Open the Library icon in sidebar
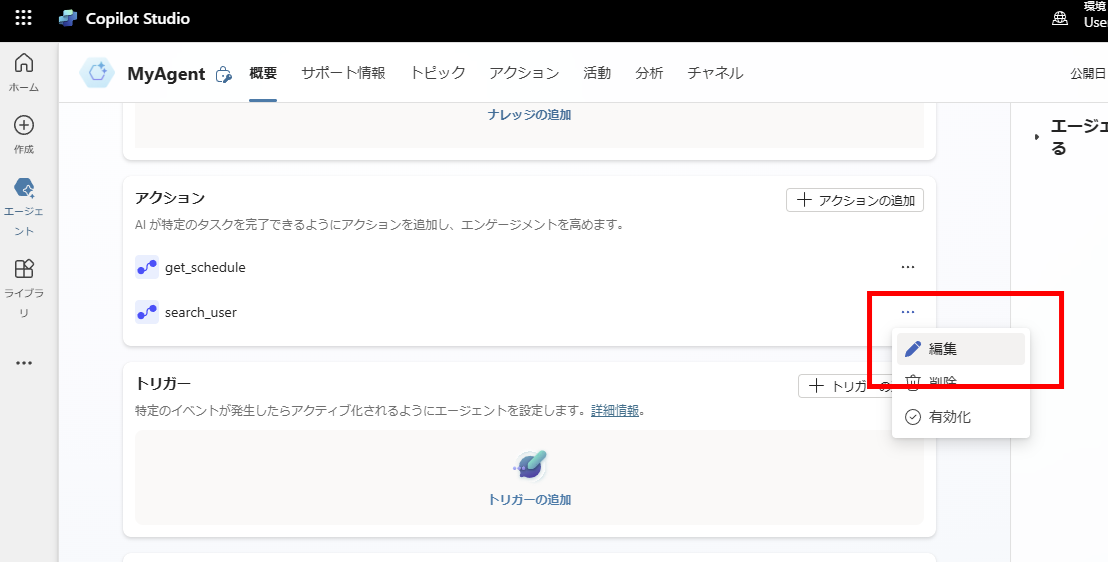This screenshot has width=1108, height=562. [24, 269]
